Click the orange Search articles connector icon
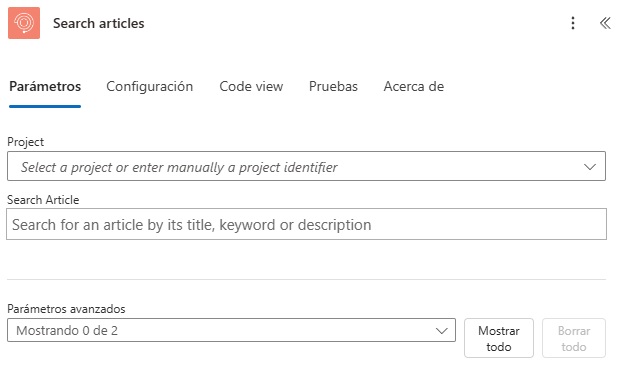Viewport: 618px width, 375px height. coord(24,23)
